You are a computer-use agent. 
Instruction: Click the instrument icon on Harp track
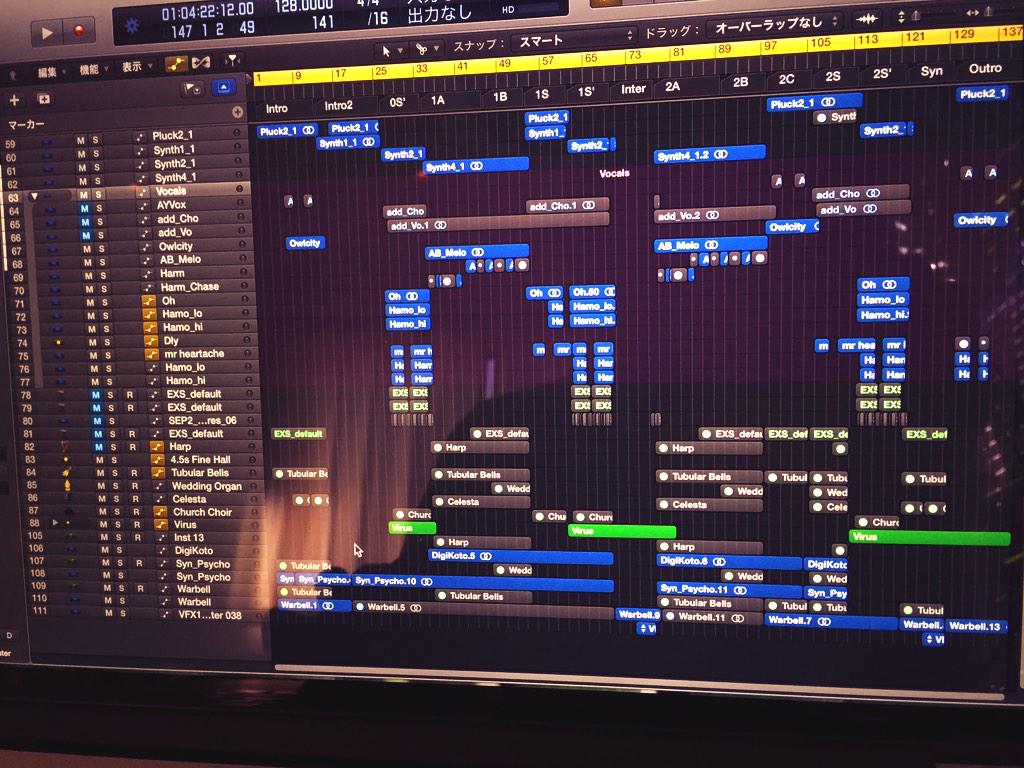tap(157, 447)
